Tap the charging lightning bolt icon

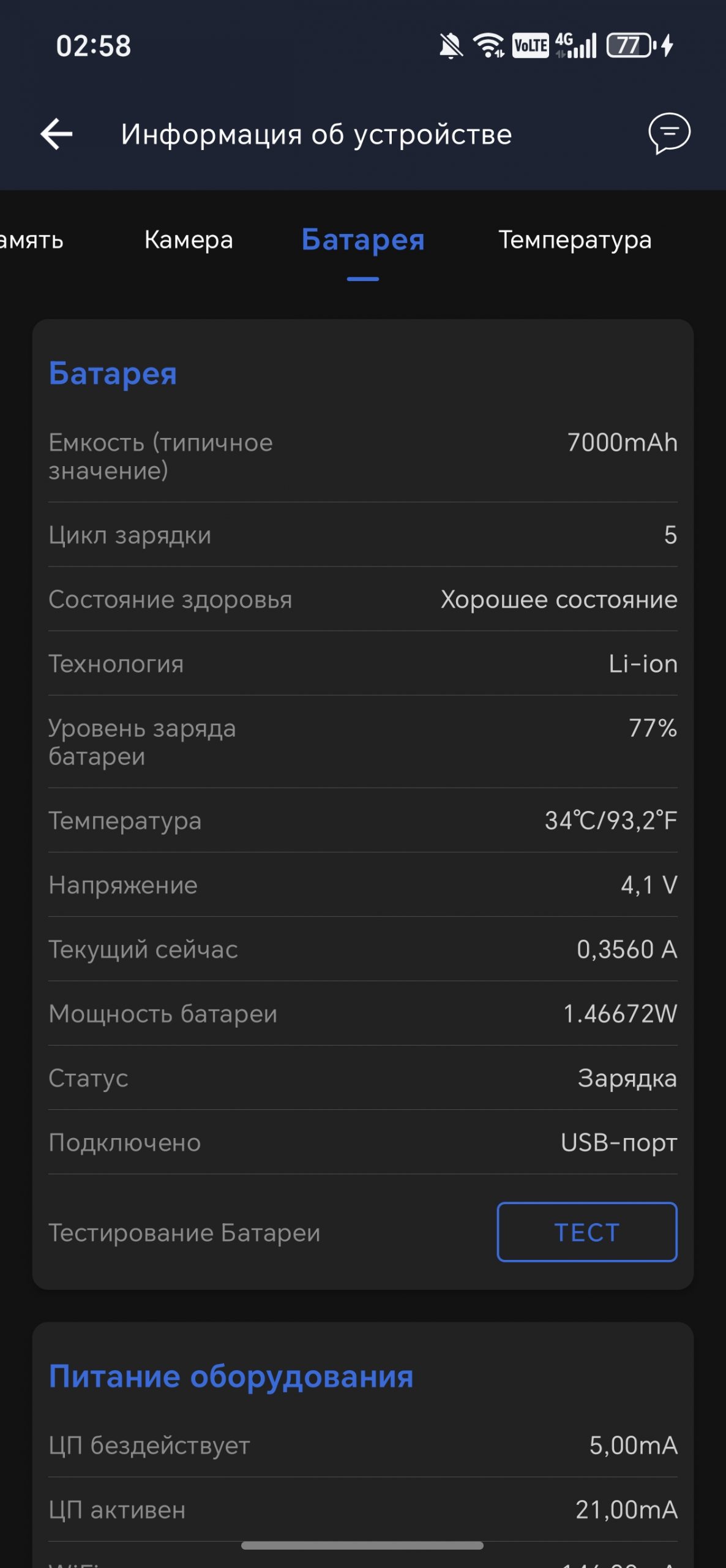click(x=668, y=46)
